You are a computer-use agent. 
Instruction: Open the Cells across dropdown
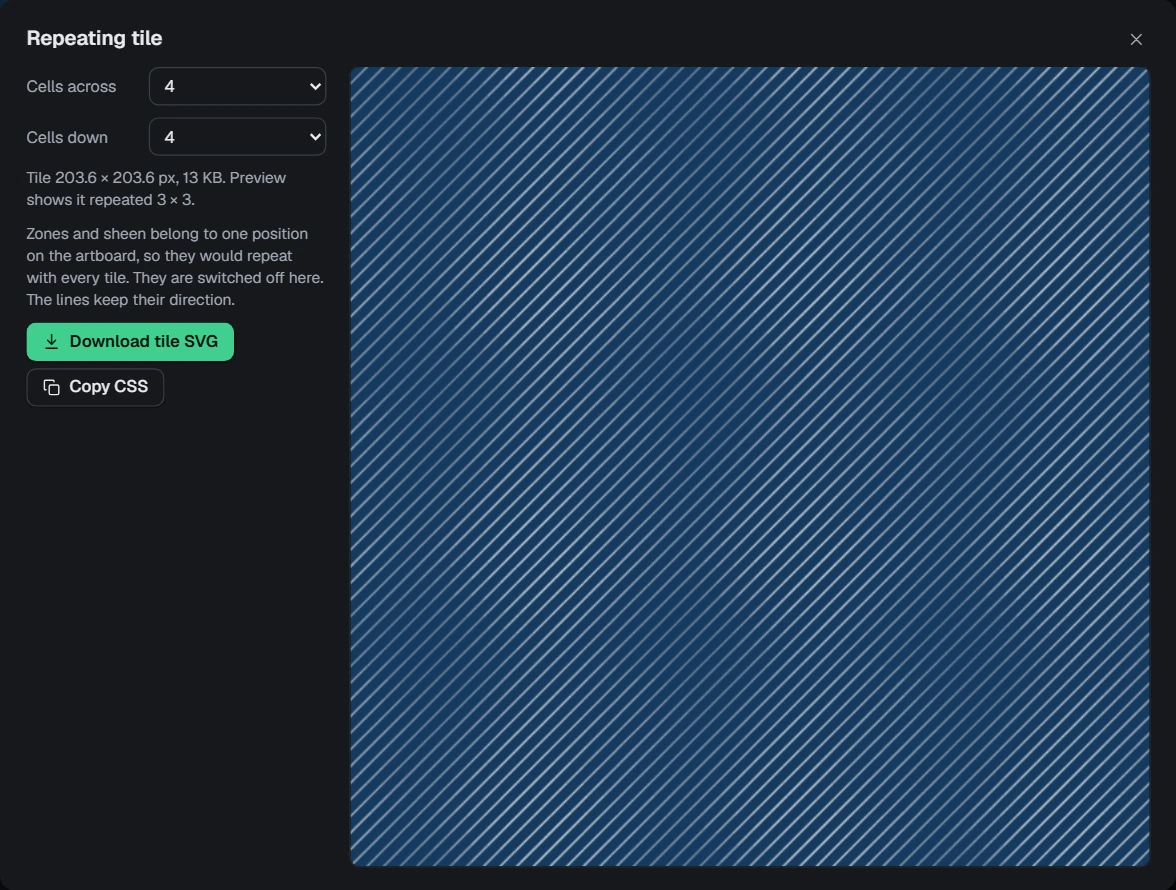(x=237, y=86)
